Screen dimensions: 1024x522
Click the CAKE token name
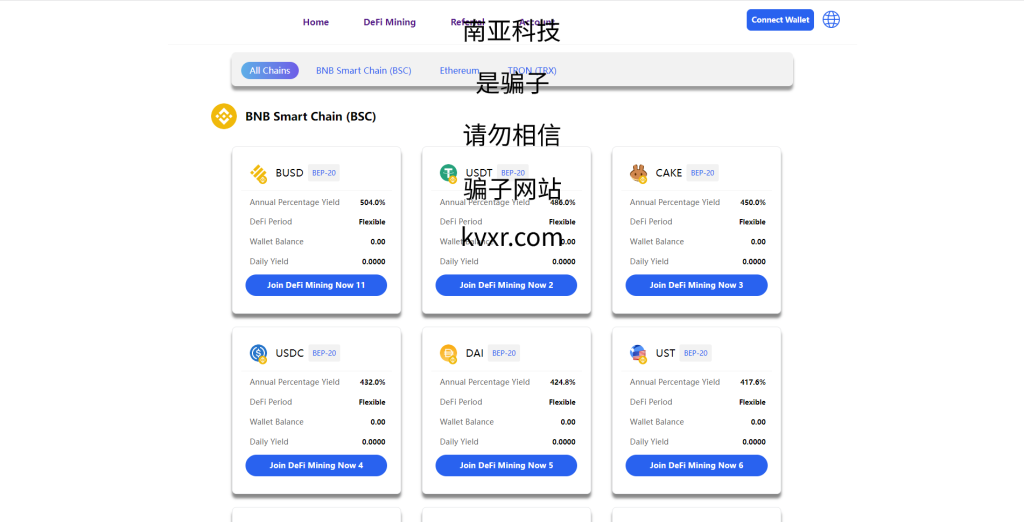click(x=669, y=173)
